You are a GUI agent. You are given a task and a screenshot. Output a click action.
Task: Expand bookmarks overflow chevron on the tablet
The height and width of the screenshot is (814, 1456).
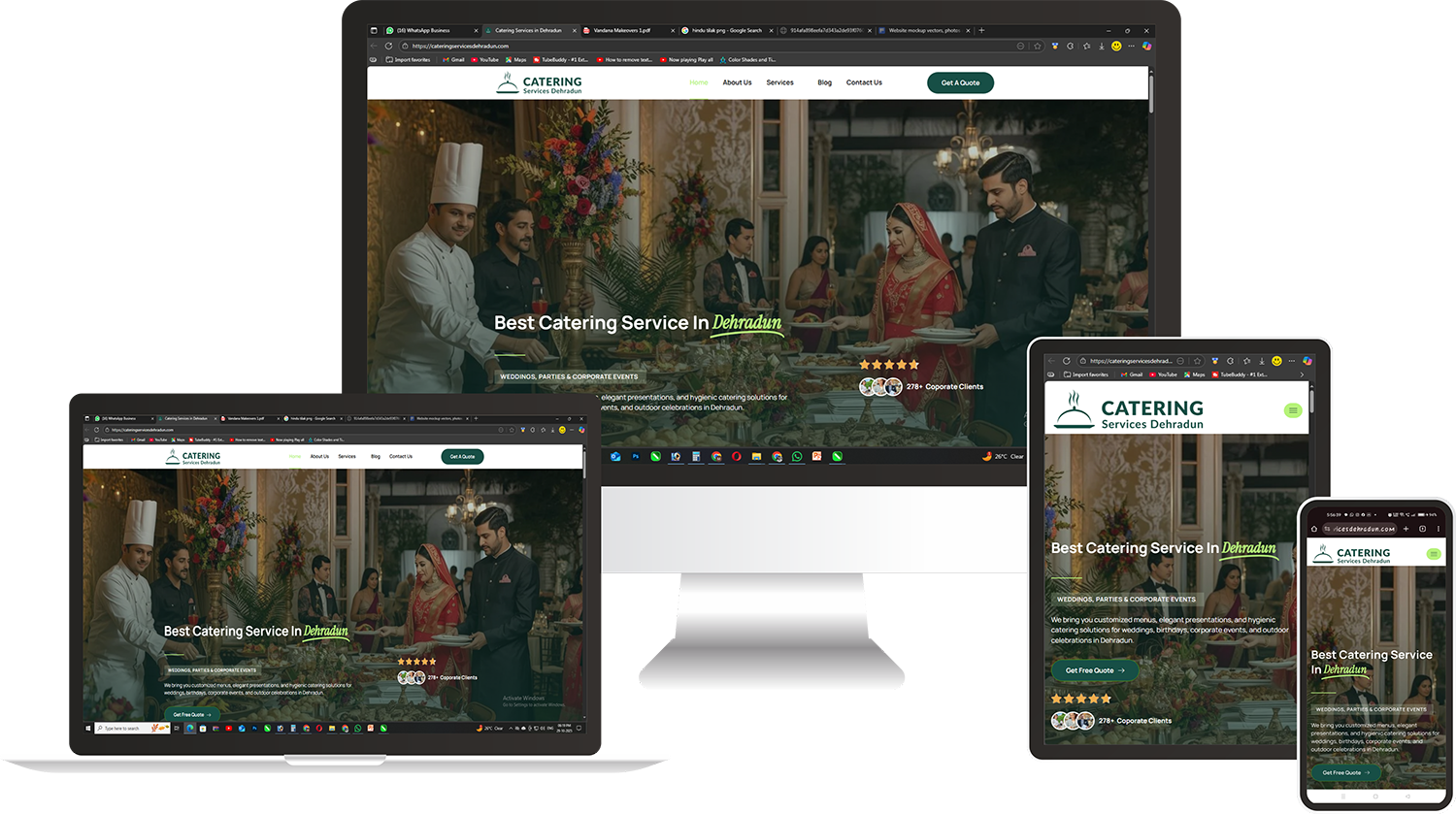[x=1302, y=374]
